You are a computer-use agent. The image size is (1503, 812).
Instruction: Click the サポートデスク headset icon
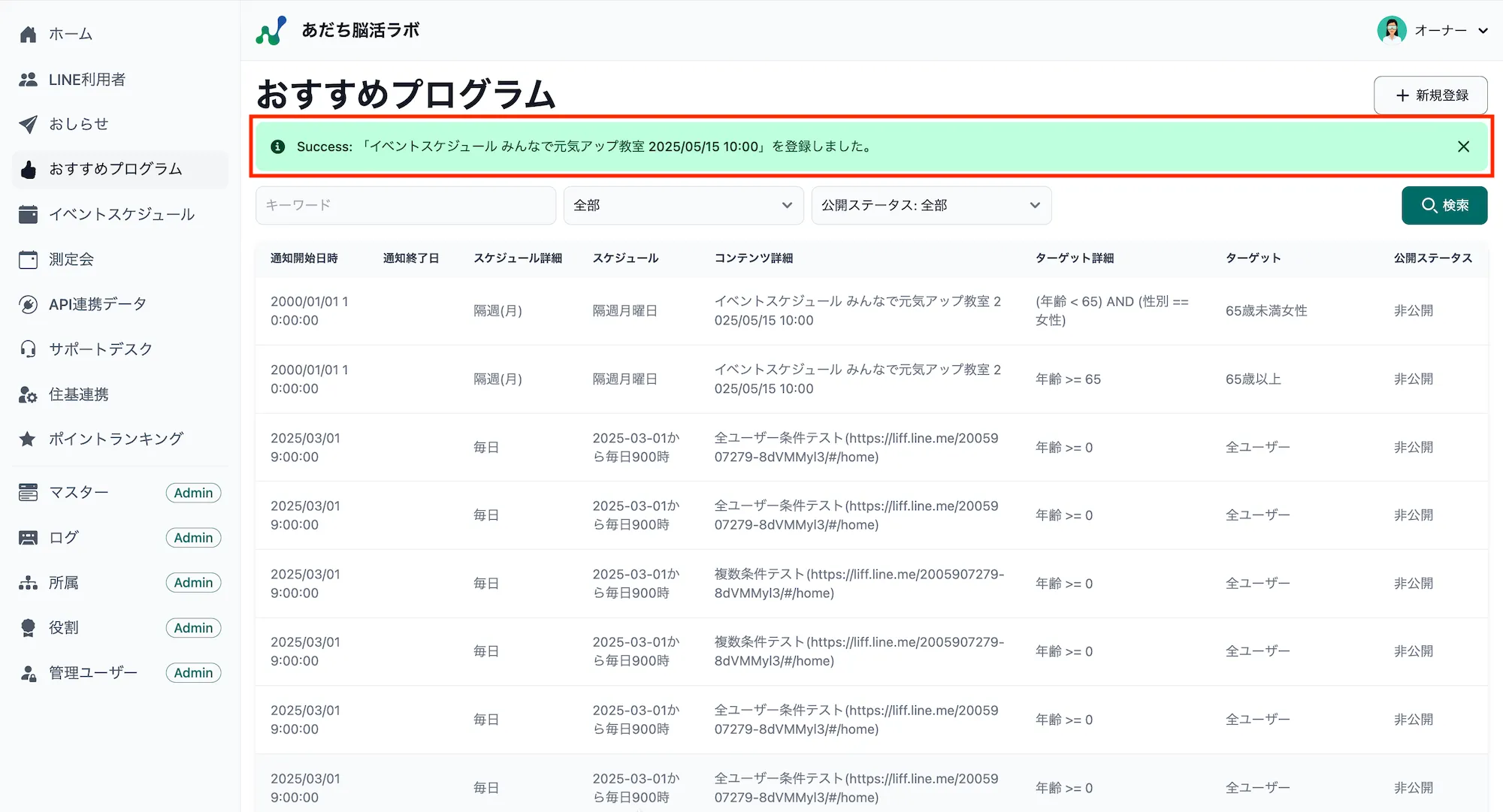tap(28, 349)
